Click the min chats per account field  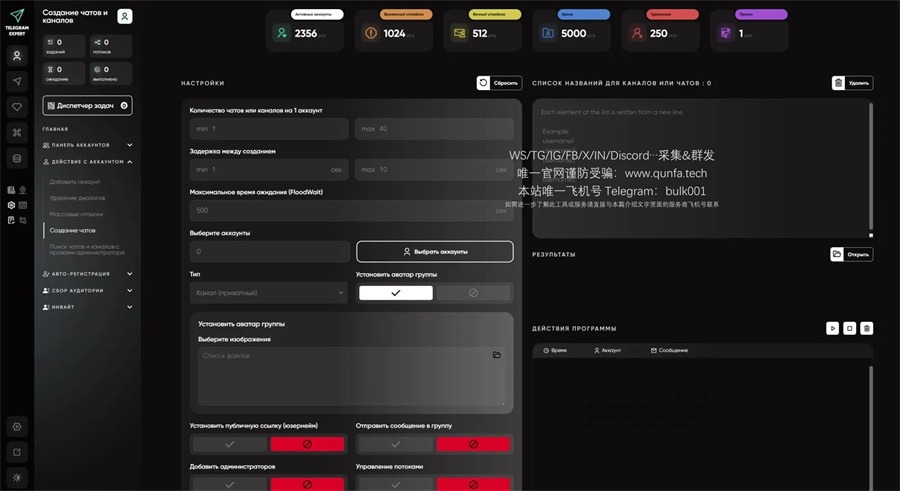(269, 129)
